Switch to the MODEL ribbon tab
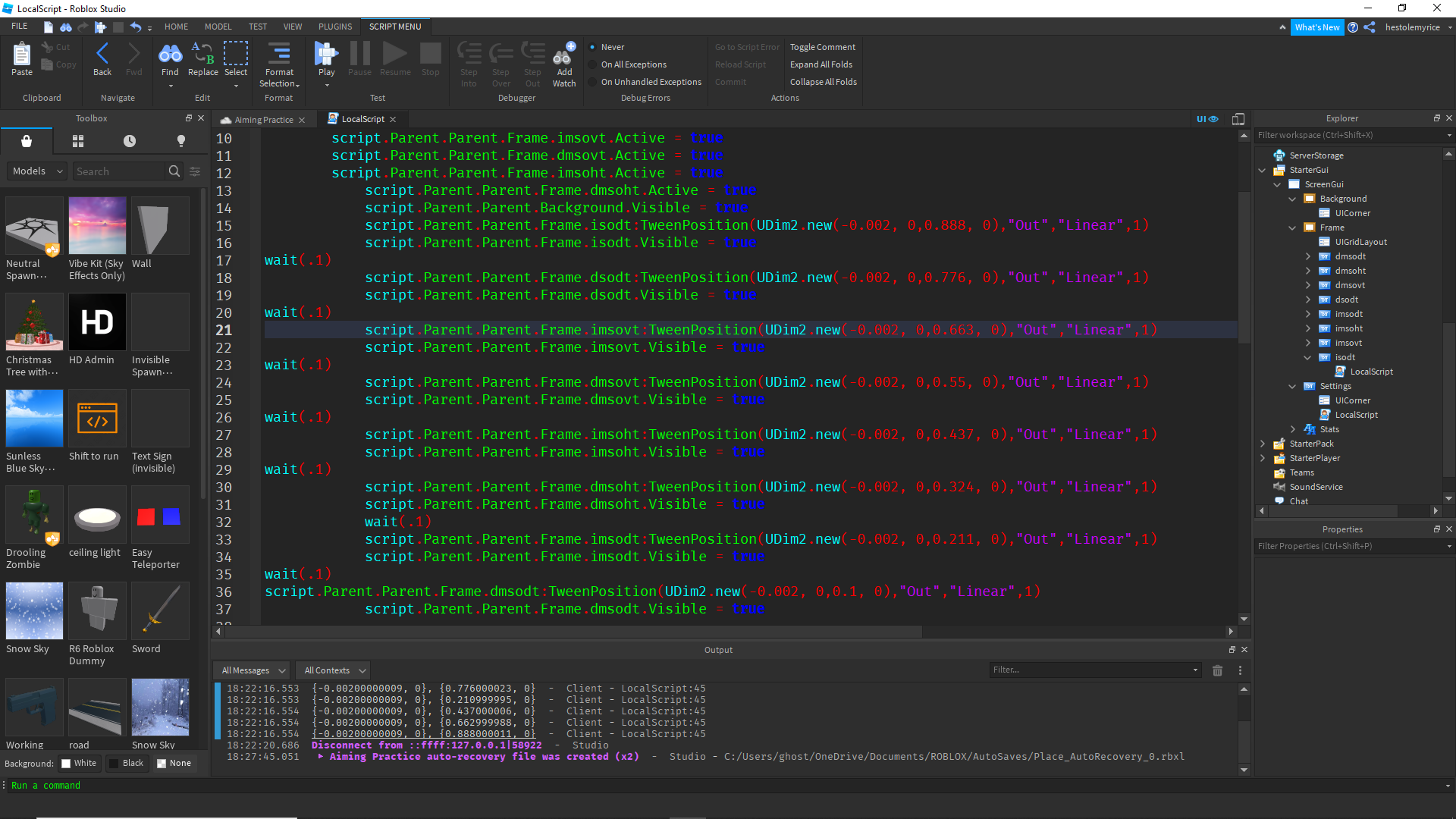Image resolution: width=1456 pixels, height=819 pixels. [x=218, y=26]
